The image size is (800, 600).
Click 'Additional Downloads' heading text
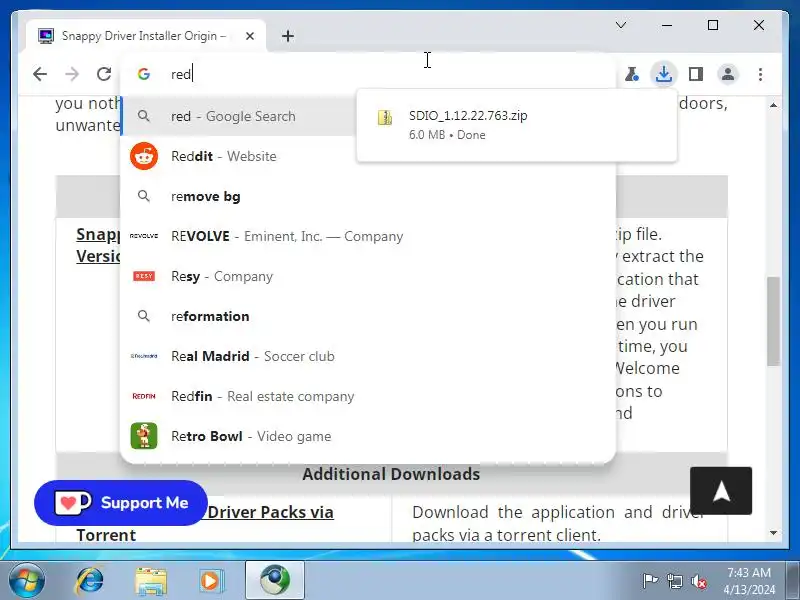[391, 474]
